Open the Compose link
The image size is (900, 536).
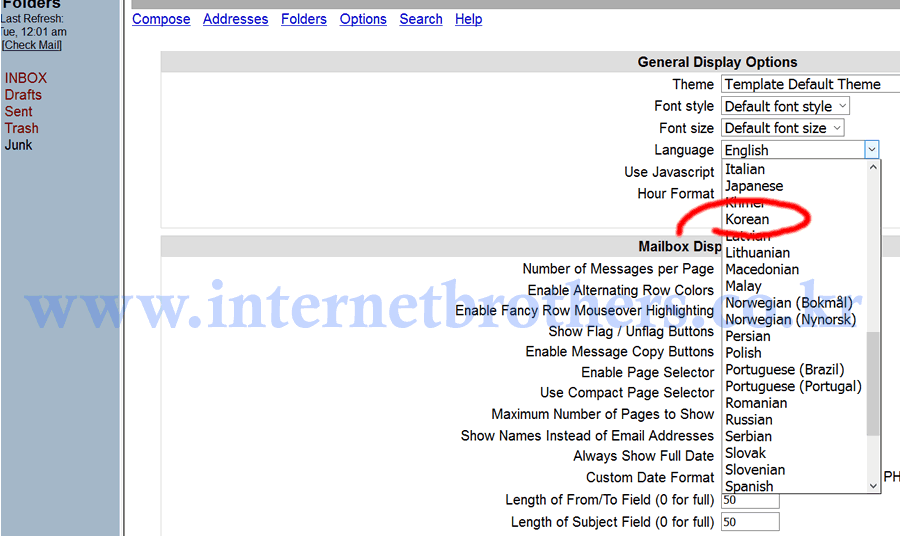(x=161, y=19)
